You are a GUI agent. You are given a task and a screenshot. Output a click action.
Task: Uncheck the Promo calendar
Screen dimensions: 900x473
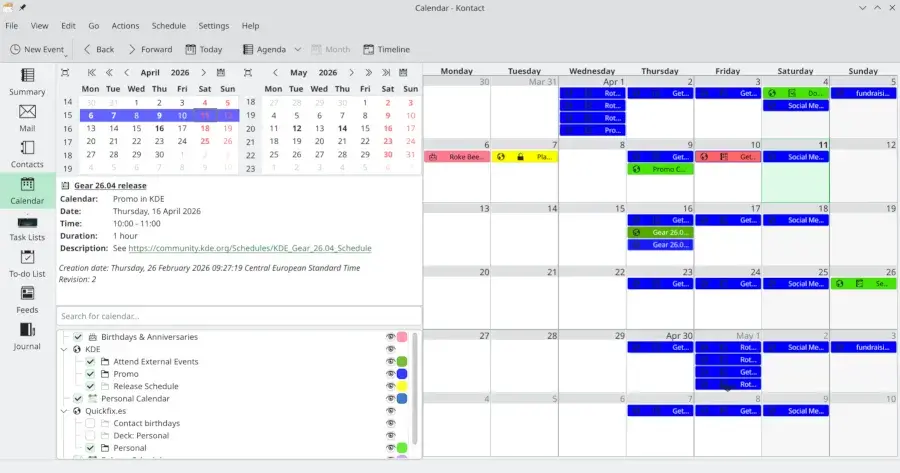(90, 374)
